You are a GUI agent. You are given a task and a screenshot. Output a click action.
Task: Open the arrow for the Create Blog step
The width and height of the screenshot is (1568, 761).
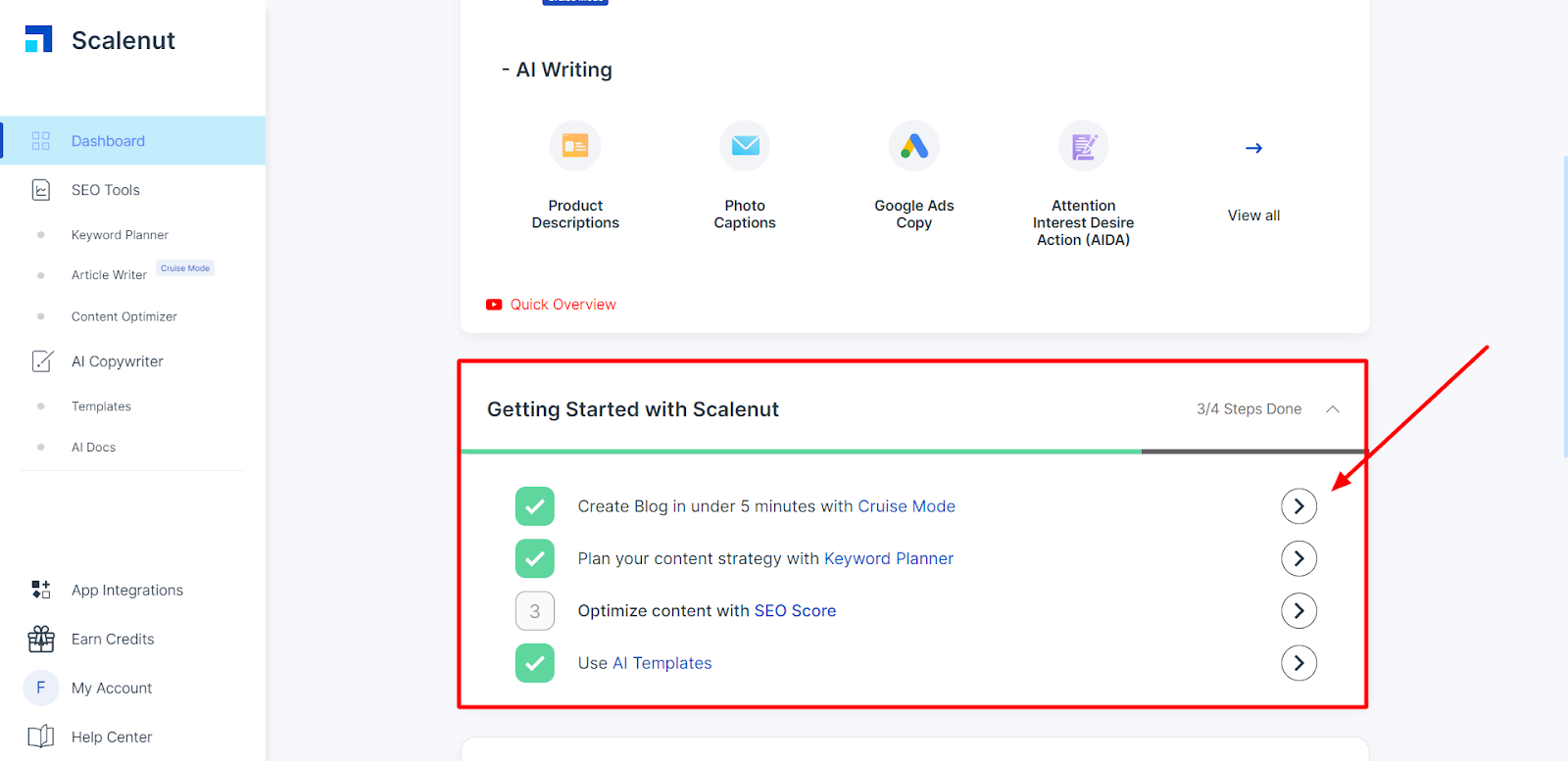point(1299,506)
